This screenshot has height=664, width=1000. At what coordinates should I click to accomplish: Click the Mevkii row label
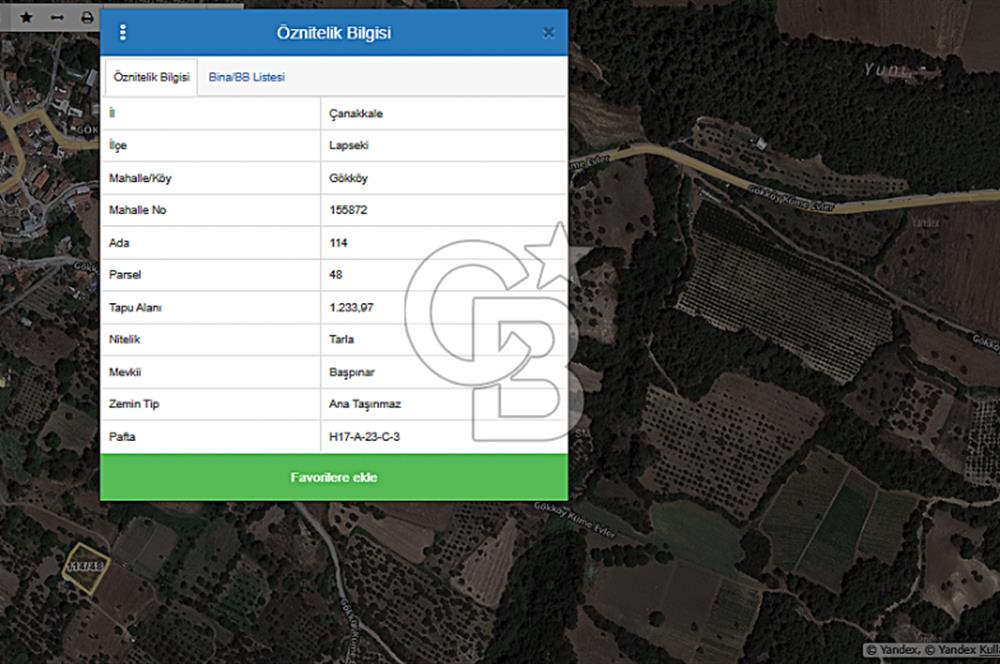125,372
